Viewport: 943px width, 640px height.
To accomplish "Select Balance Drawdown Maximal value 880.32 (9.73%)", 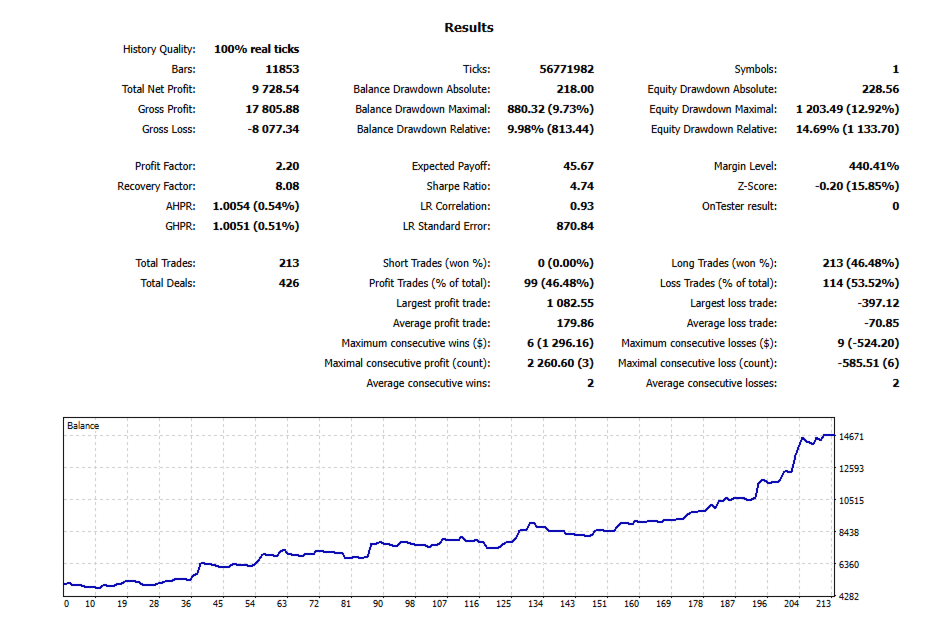I will 550,109.
